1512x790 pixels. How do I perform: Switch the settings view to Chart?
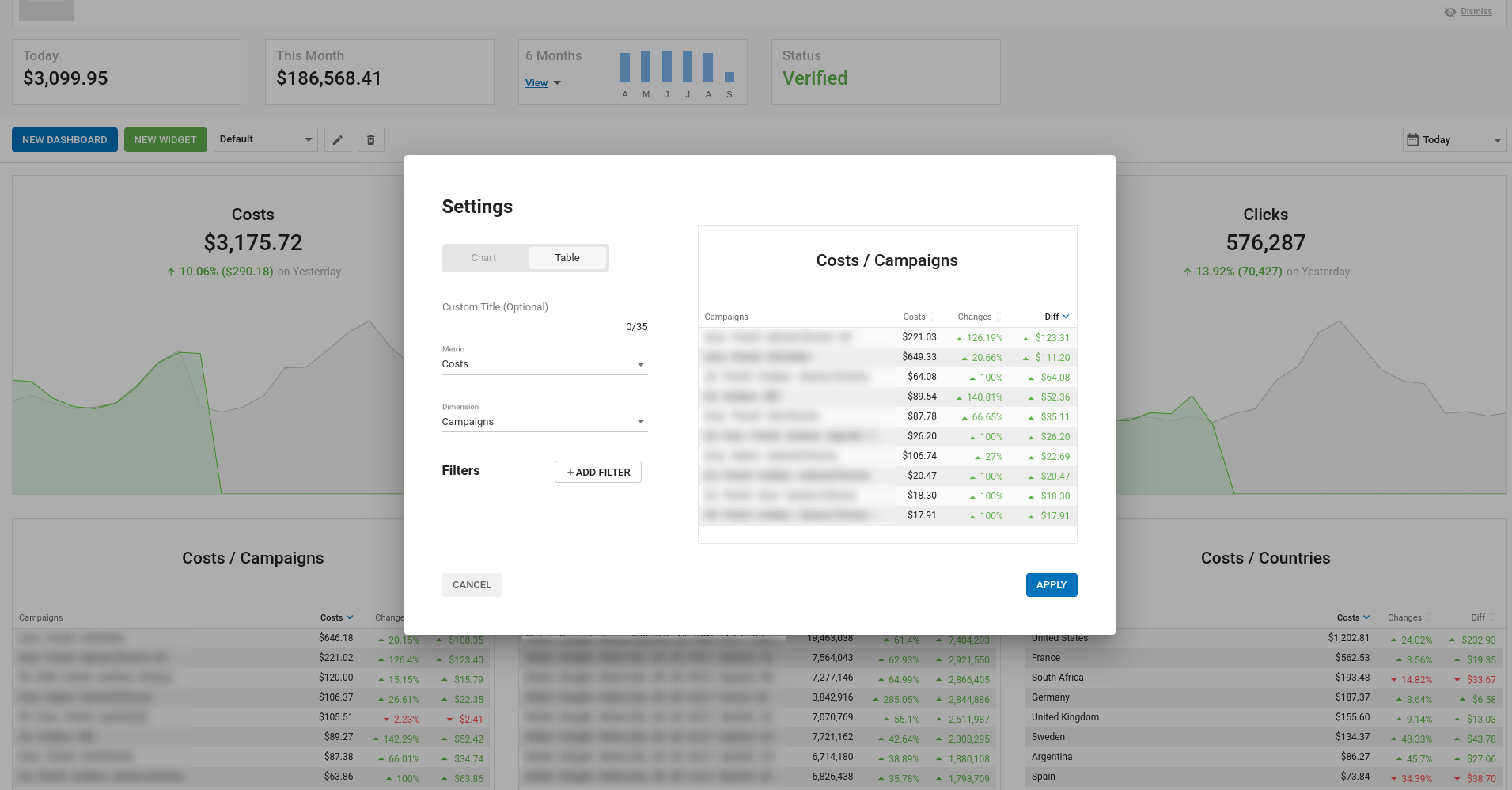[x=483, y=258]
